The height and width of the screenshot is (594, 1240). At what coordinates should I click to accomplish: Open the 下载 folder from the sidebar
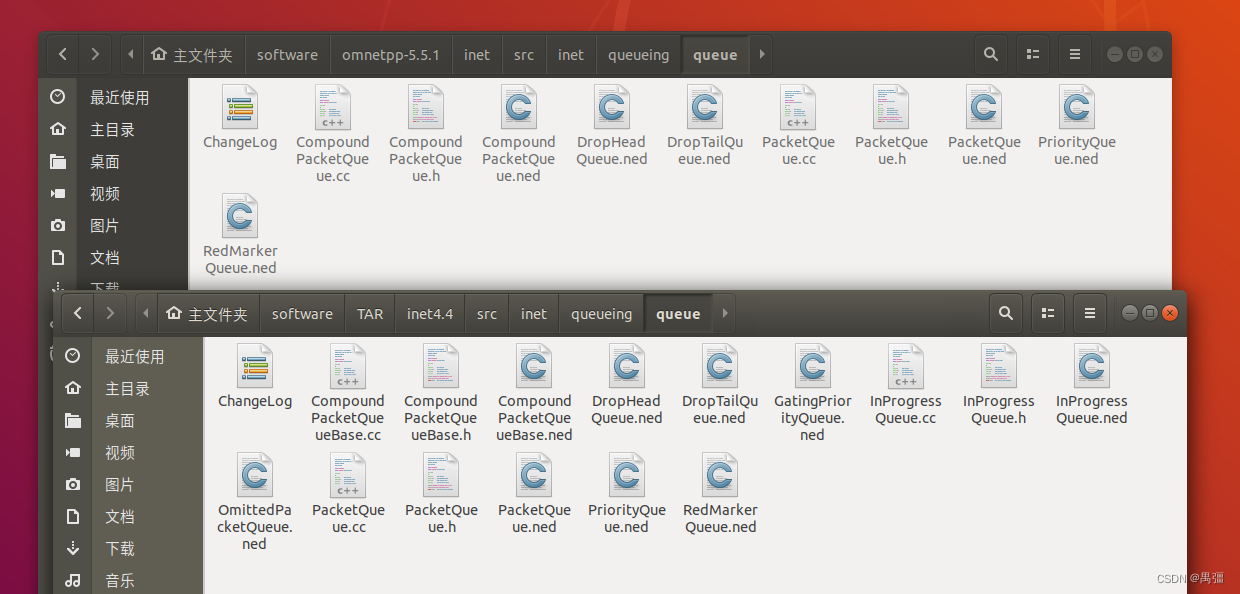click(119, 548)
